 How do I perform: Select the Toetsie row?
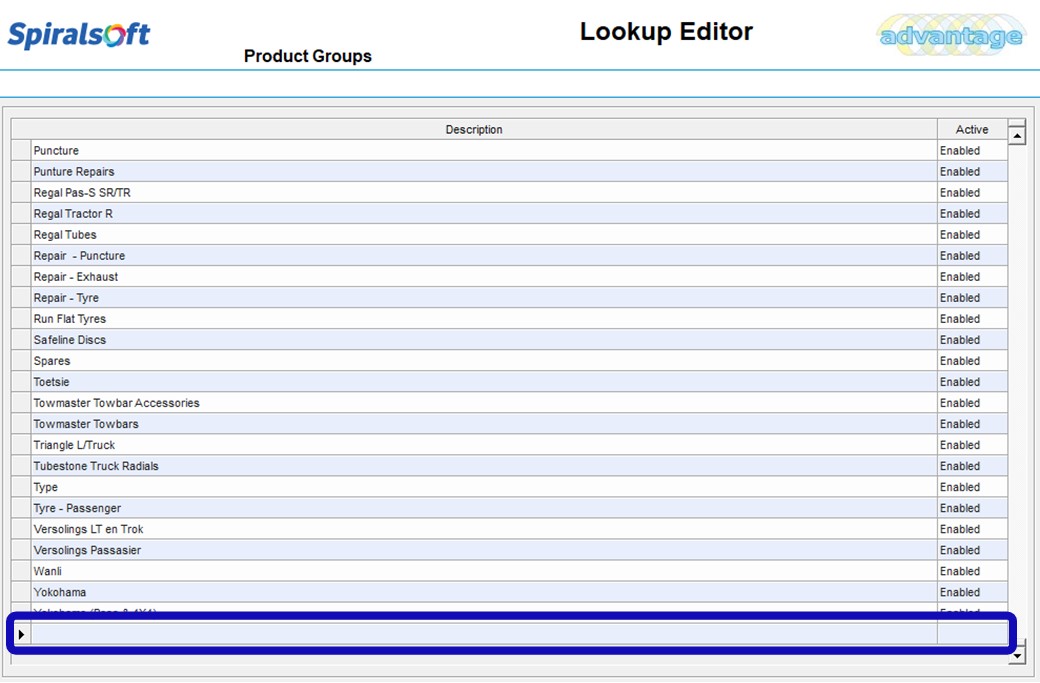pyautogui.click(x=509, y=382)
